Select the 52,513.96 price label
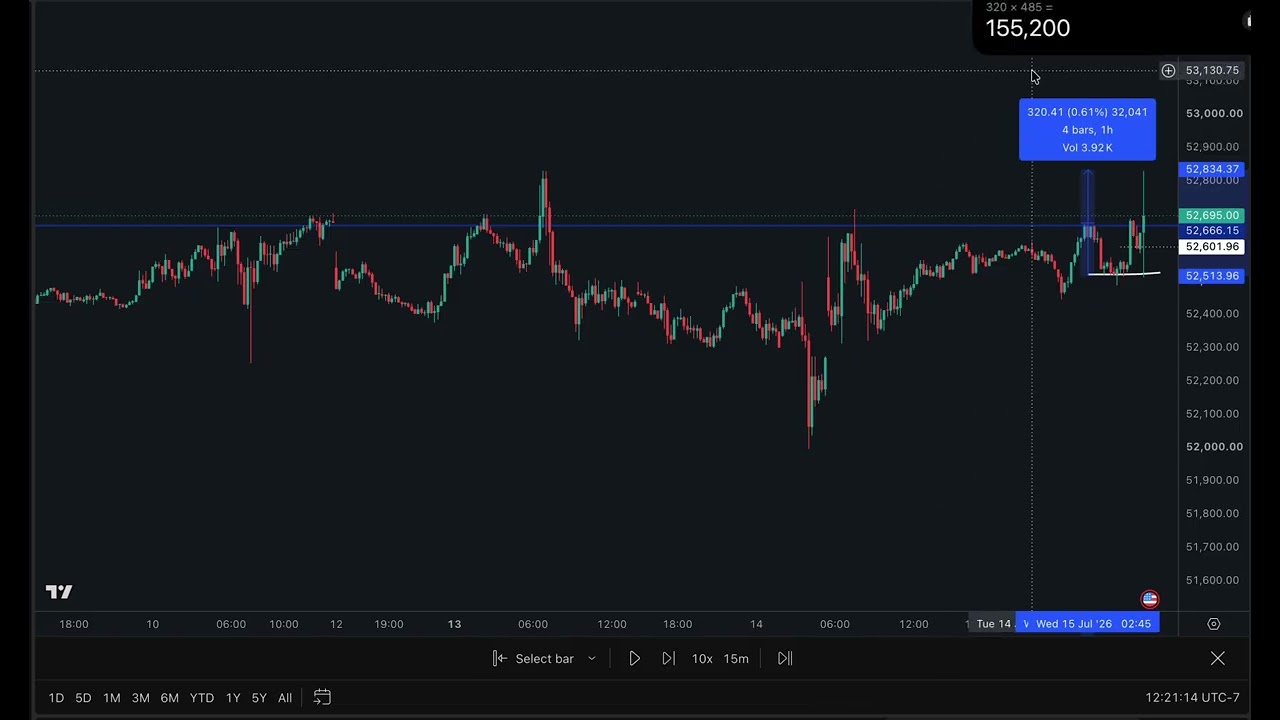 1212,276
